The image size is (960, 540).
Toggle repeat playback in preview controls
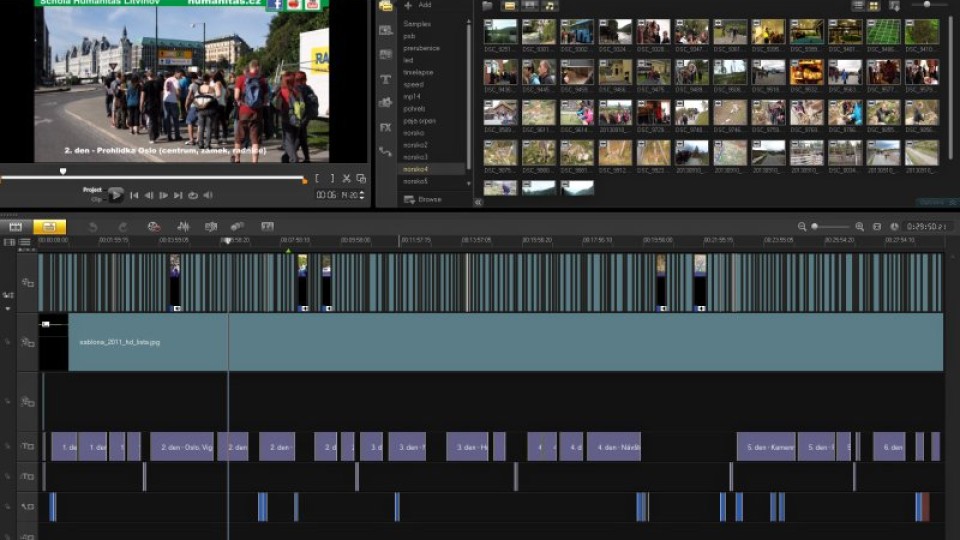pyautogui.click(x=193, y=195)
